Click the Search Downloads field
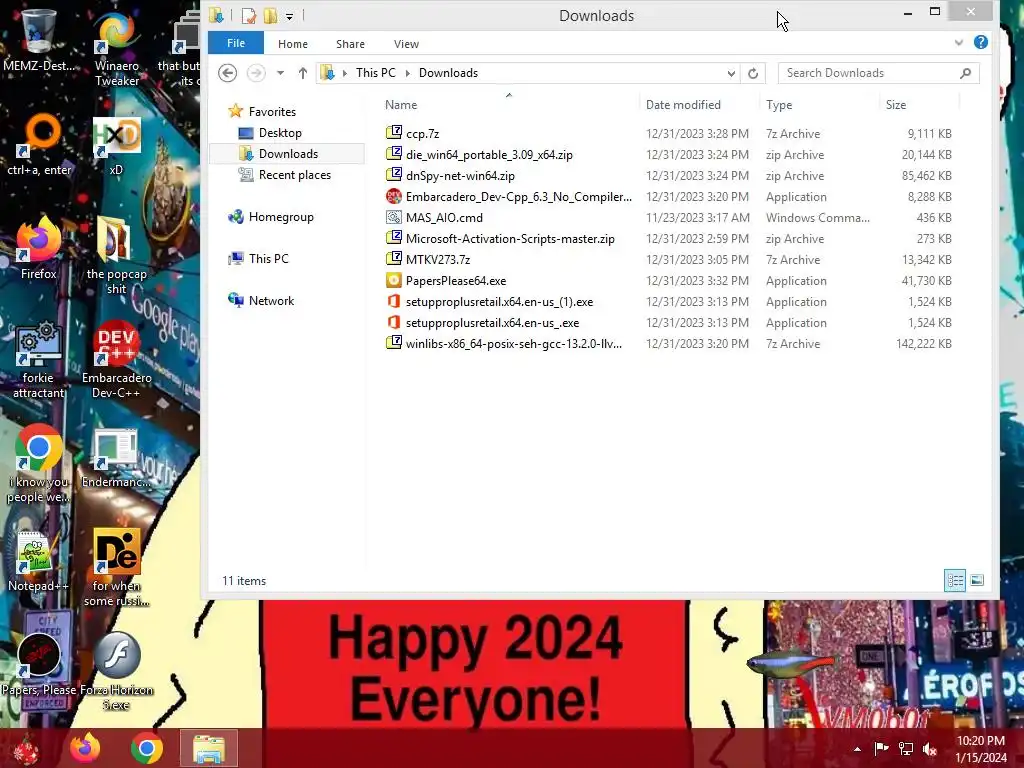The height and width of the screenshot is (768, 1024). coord(878,73)
